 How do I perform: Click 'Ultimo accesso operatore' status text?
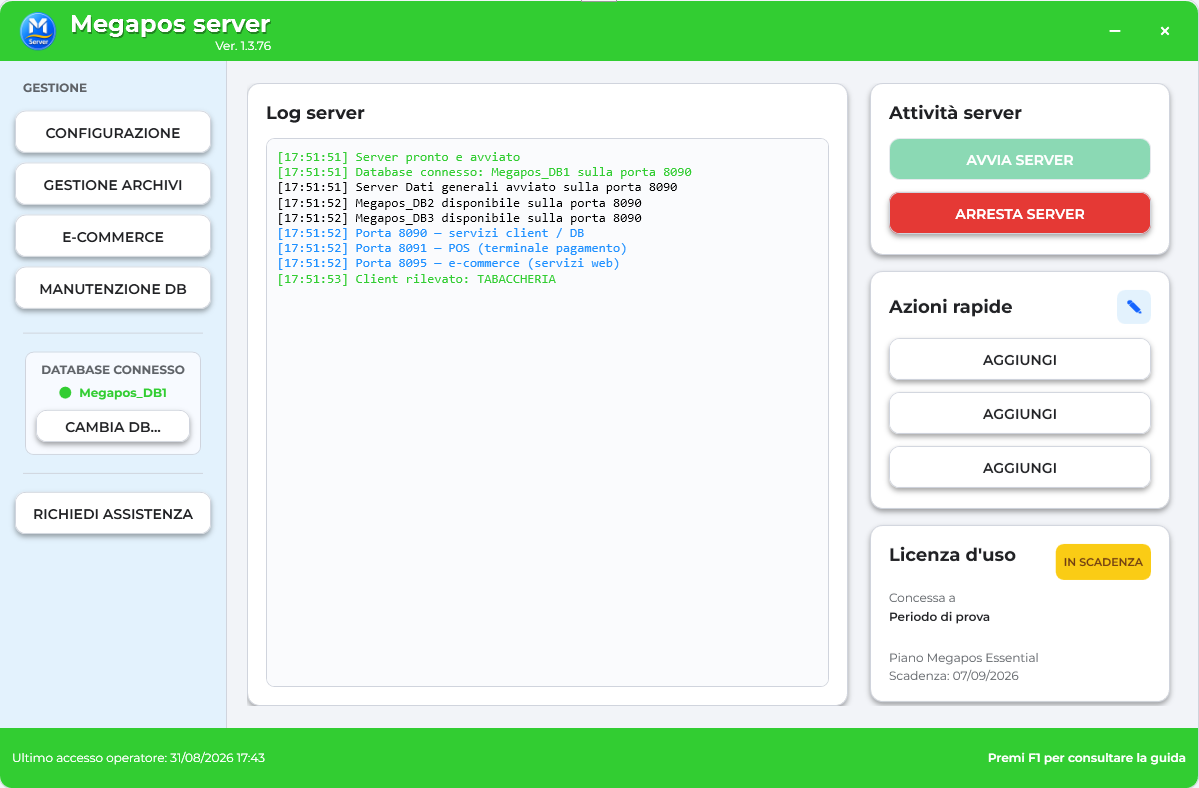point(138,758)
